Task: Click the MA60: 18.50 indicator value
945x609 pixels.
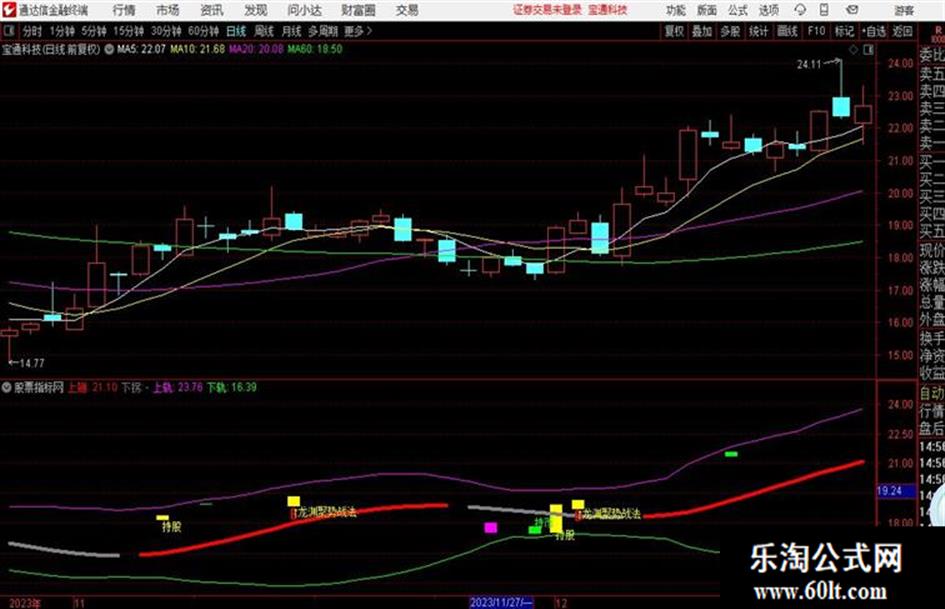Action: pos(315,49)
